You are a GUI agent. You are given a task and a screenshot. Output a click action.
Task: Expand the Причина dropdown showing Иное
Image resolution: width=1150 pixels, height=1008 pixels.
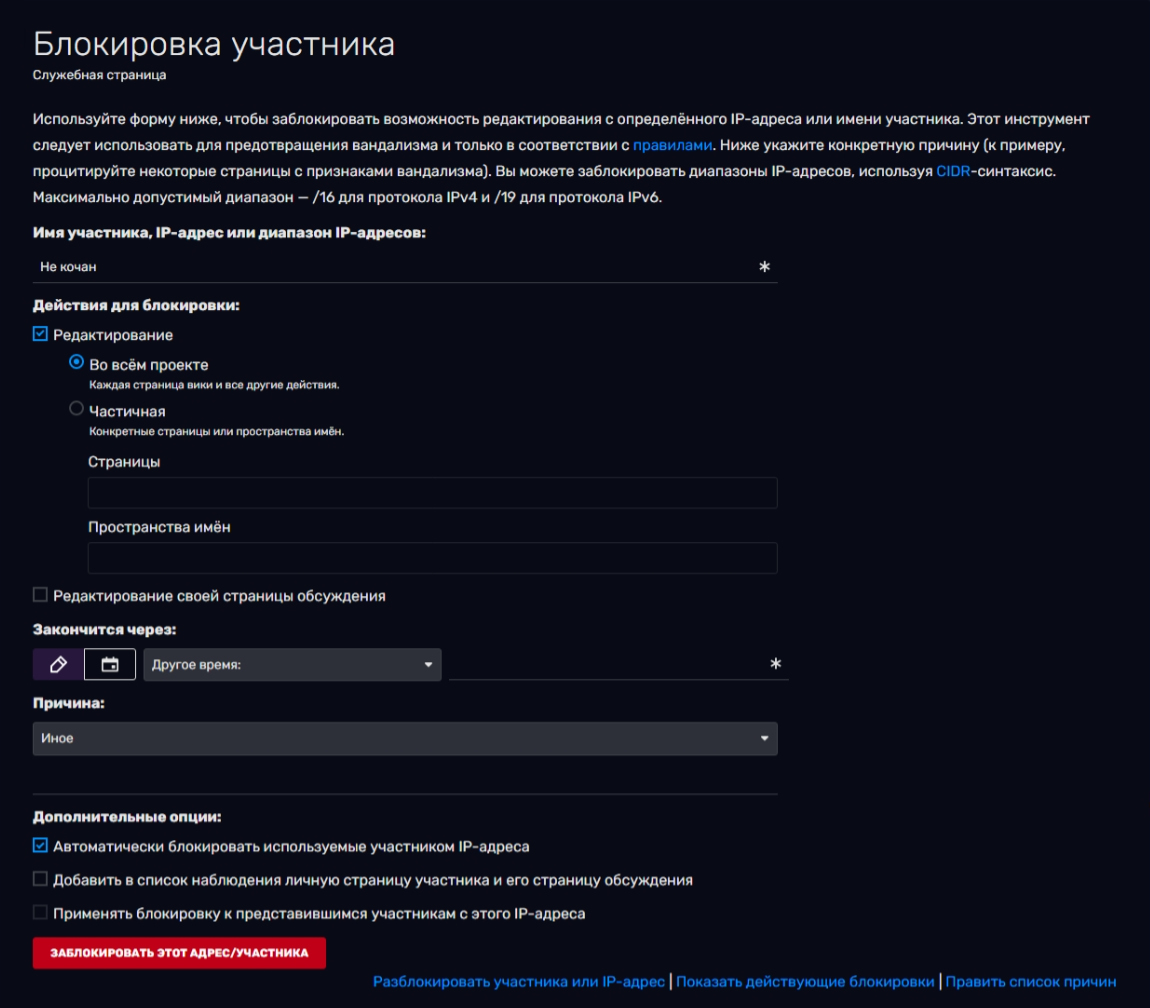[x=405, y=739]
